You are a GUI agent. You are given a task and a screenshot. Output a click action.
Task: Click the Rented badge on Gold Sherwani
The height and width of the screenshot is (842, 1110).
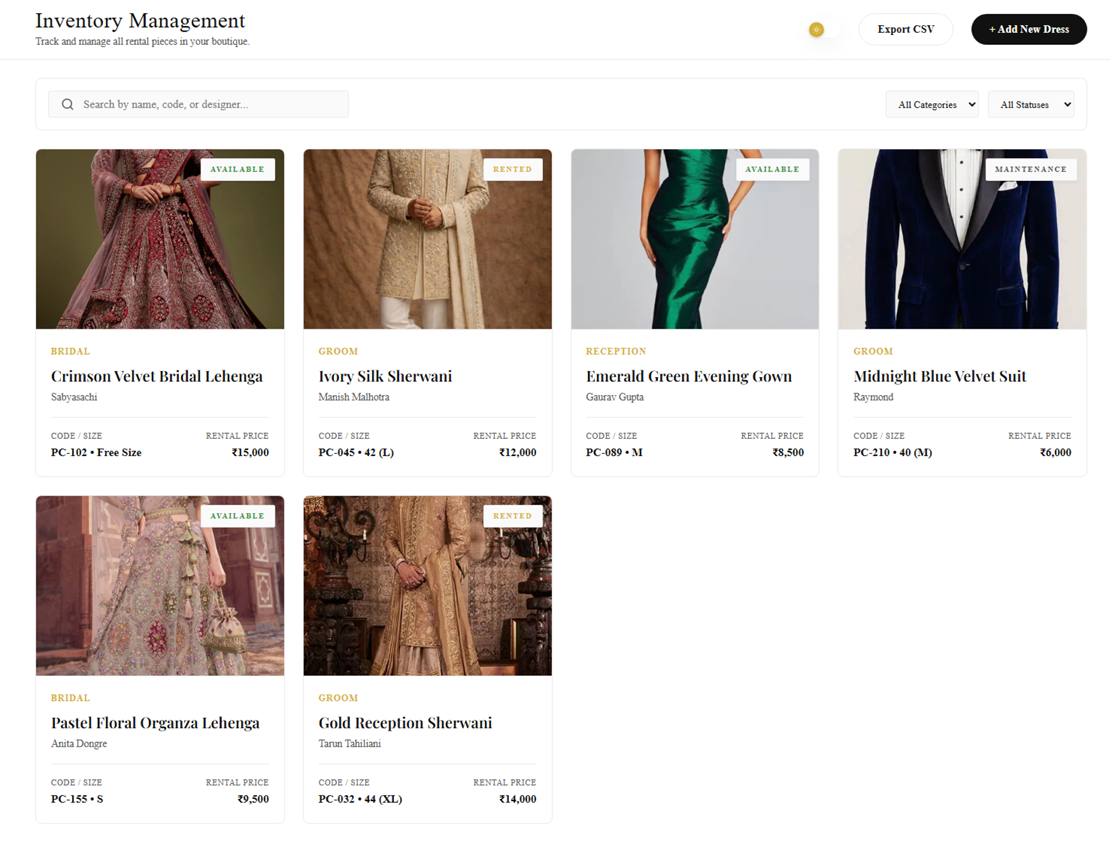513,516
